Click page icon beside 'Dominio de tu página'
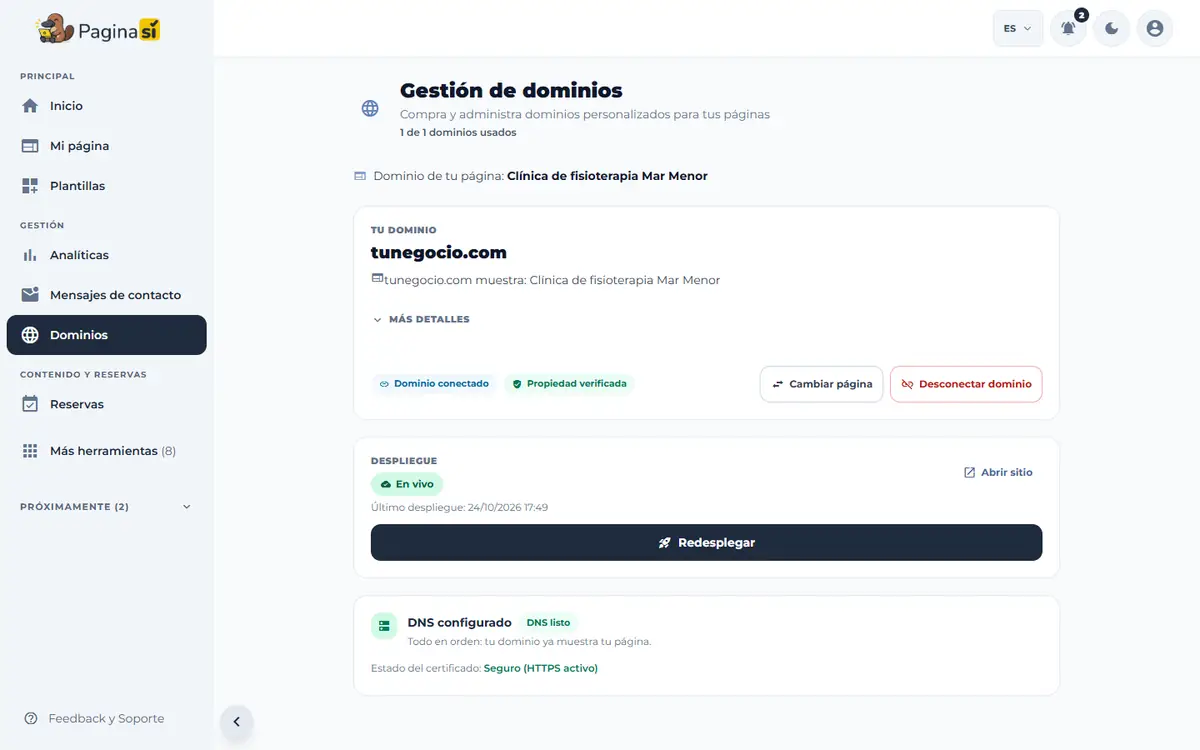This screenshot has height=750, width=1200. pos(360,176)
